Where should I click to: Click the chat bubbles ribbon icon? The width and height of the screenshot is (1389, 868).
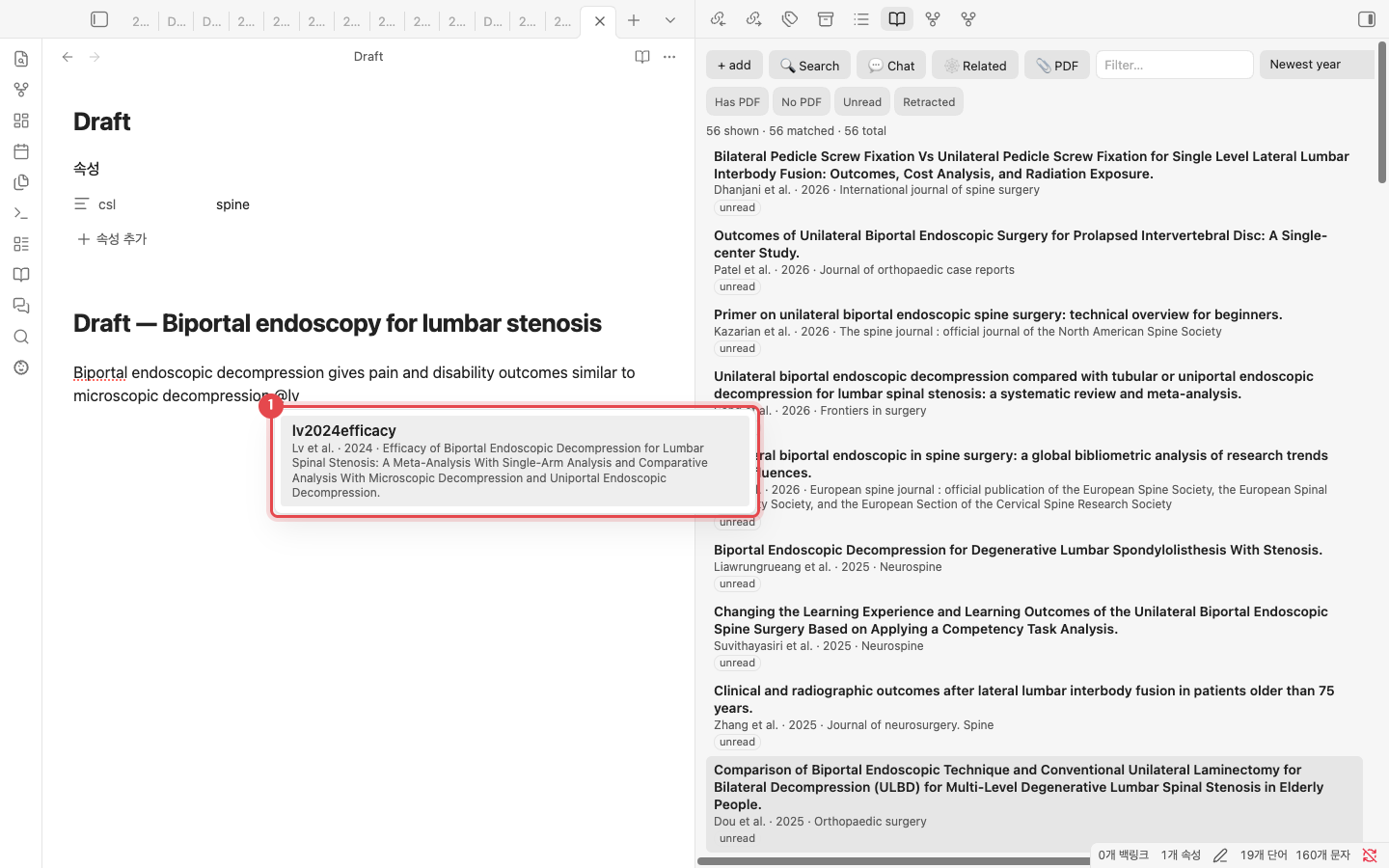(21, 306)
